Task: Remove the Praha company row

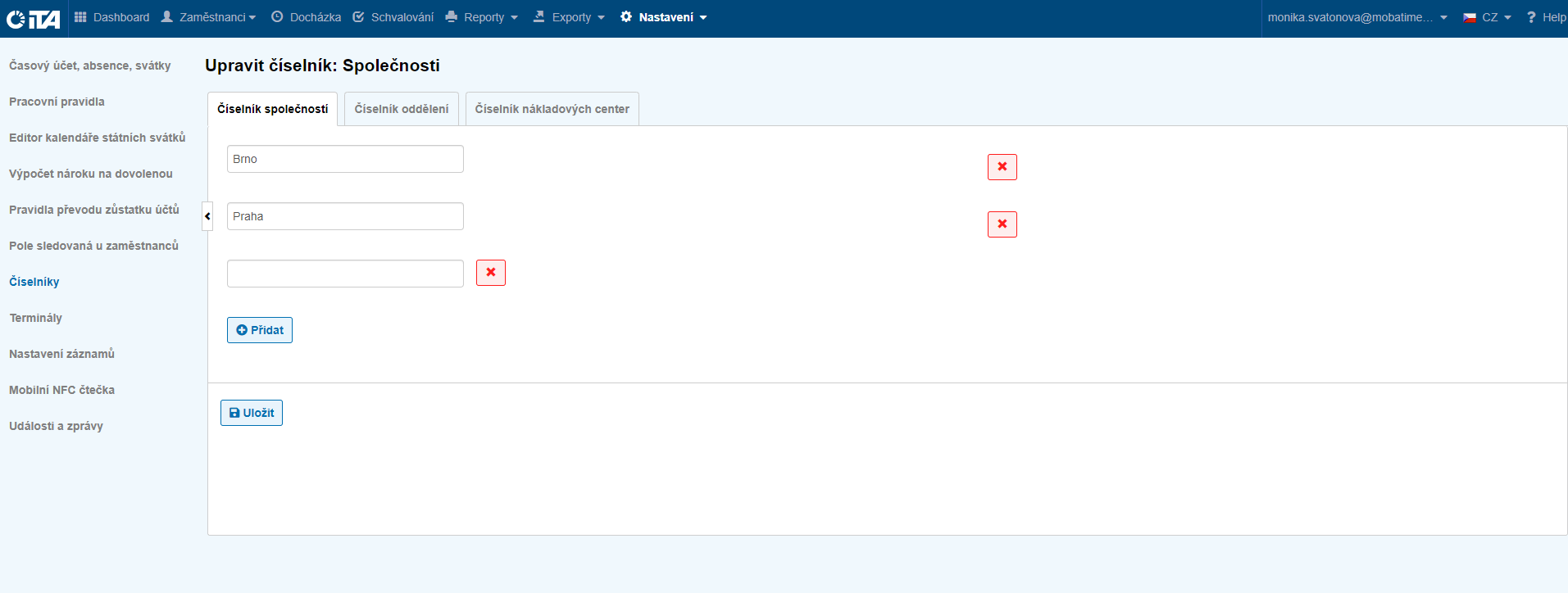Action: click(x=1002, y=224)
